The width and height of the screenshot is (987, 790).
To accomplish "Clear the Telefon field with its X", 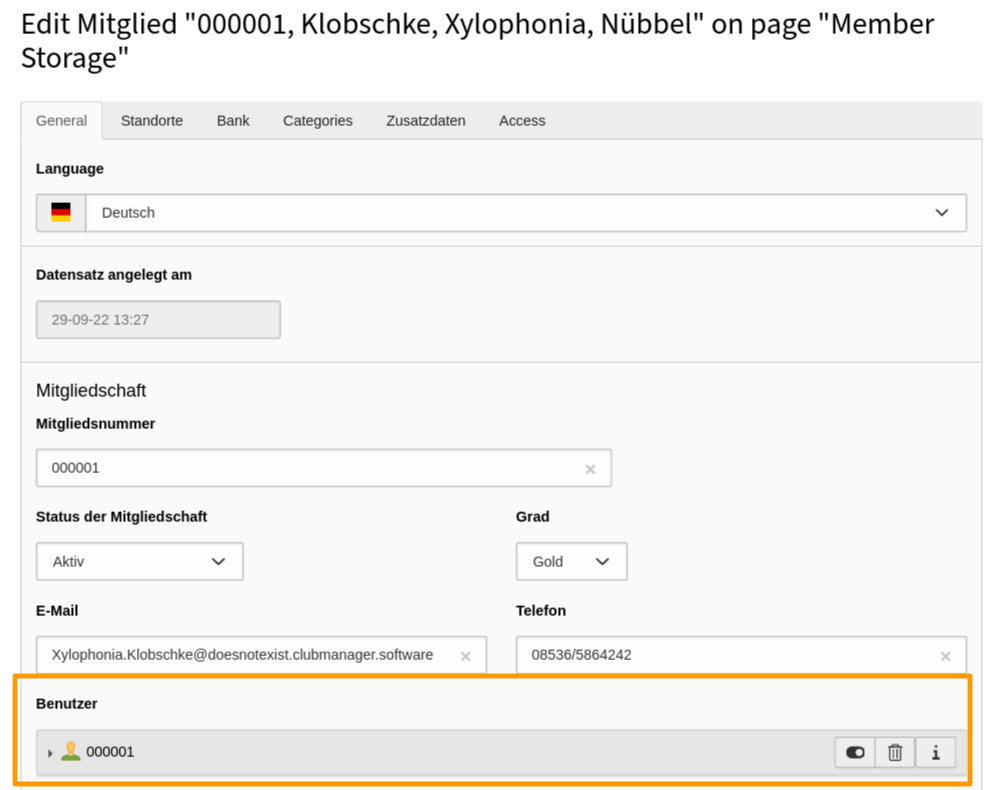I will (945, 655).
